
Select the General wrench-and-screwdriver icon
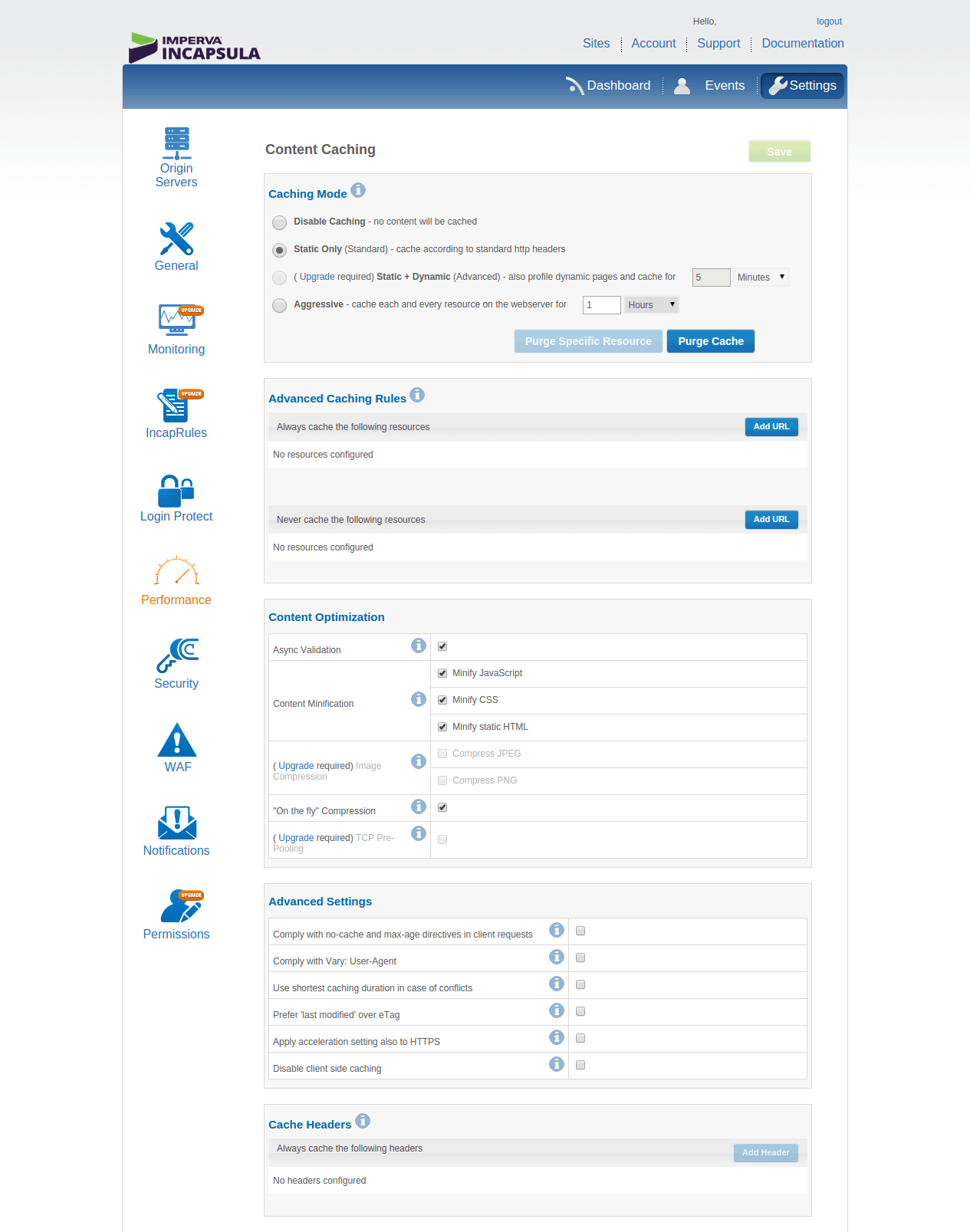point(176,239)
